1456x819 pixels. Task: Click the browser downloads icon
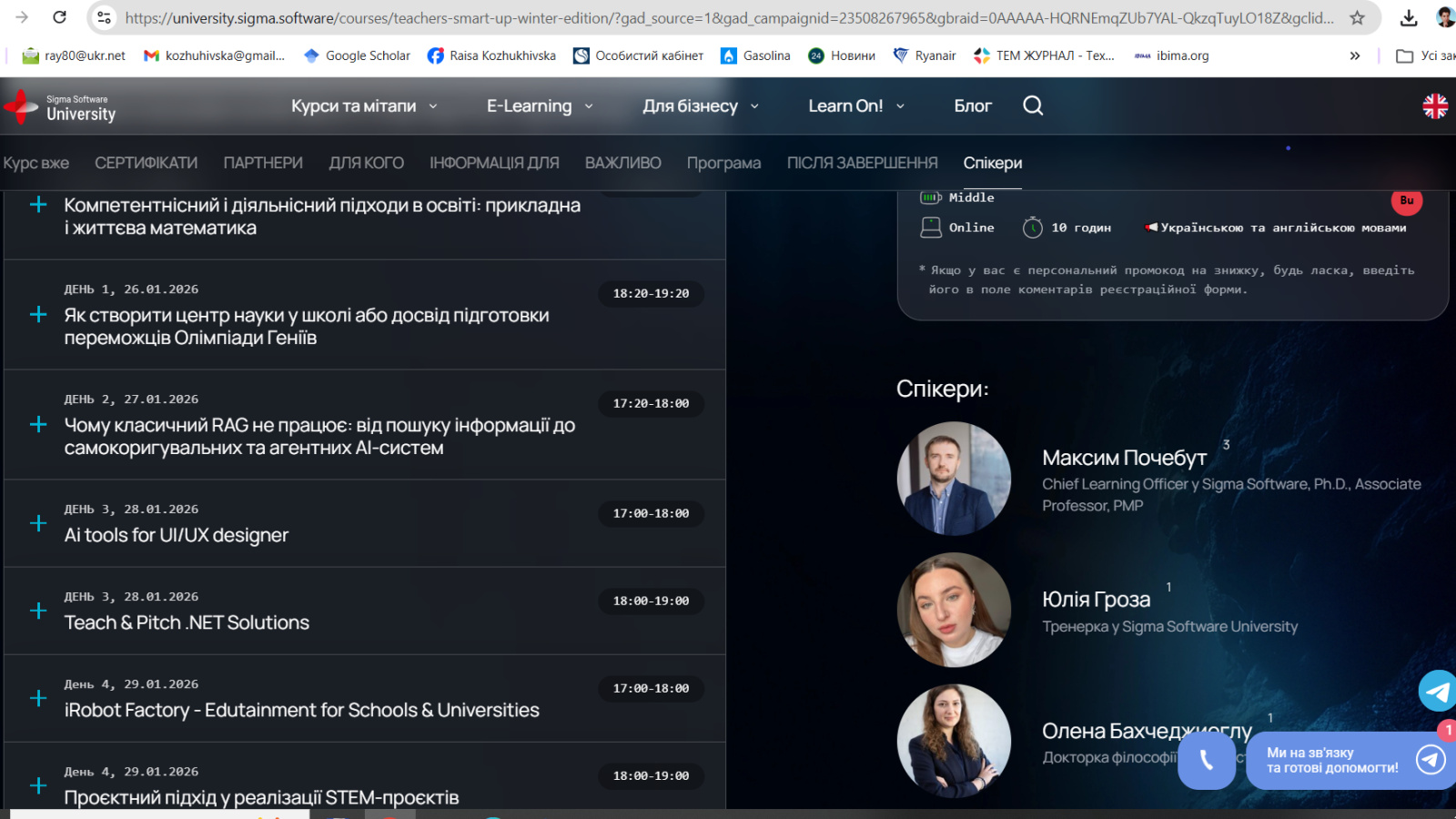1409,17
